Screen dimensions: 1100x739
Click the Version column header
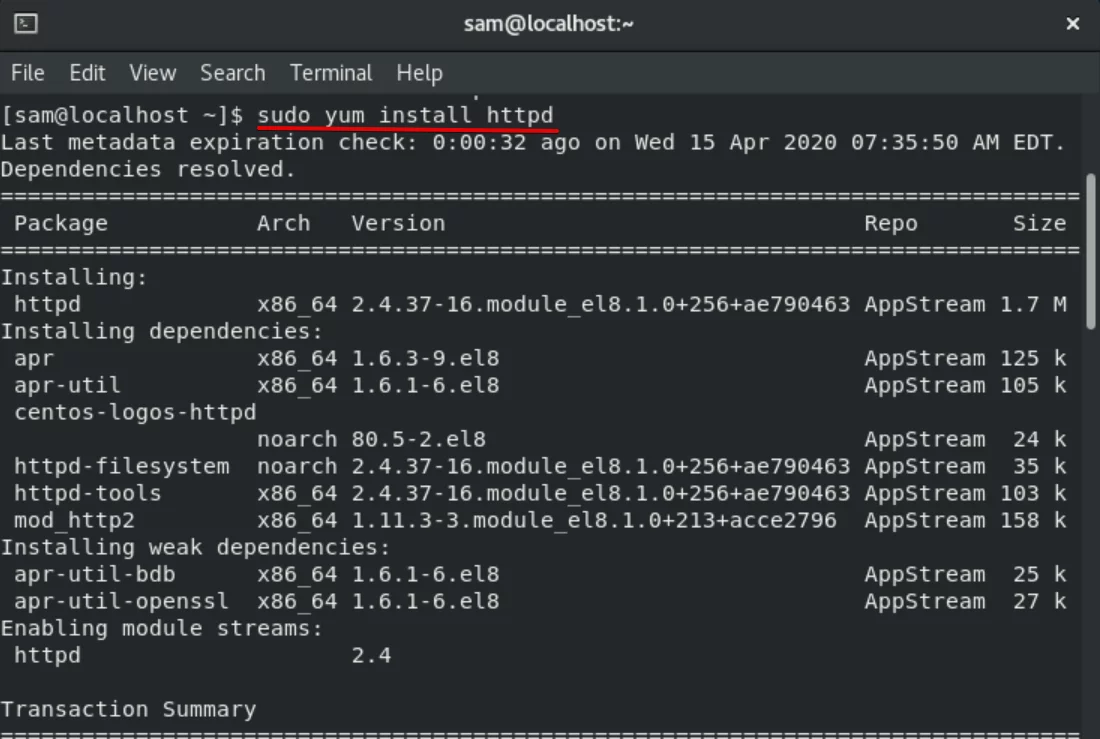coord(398,223)
